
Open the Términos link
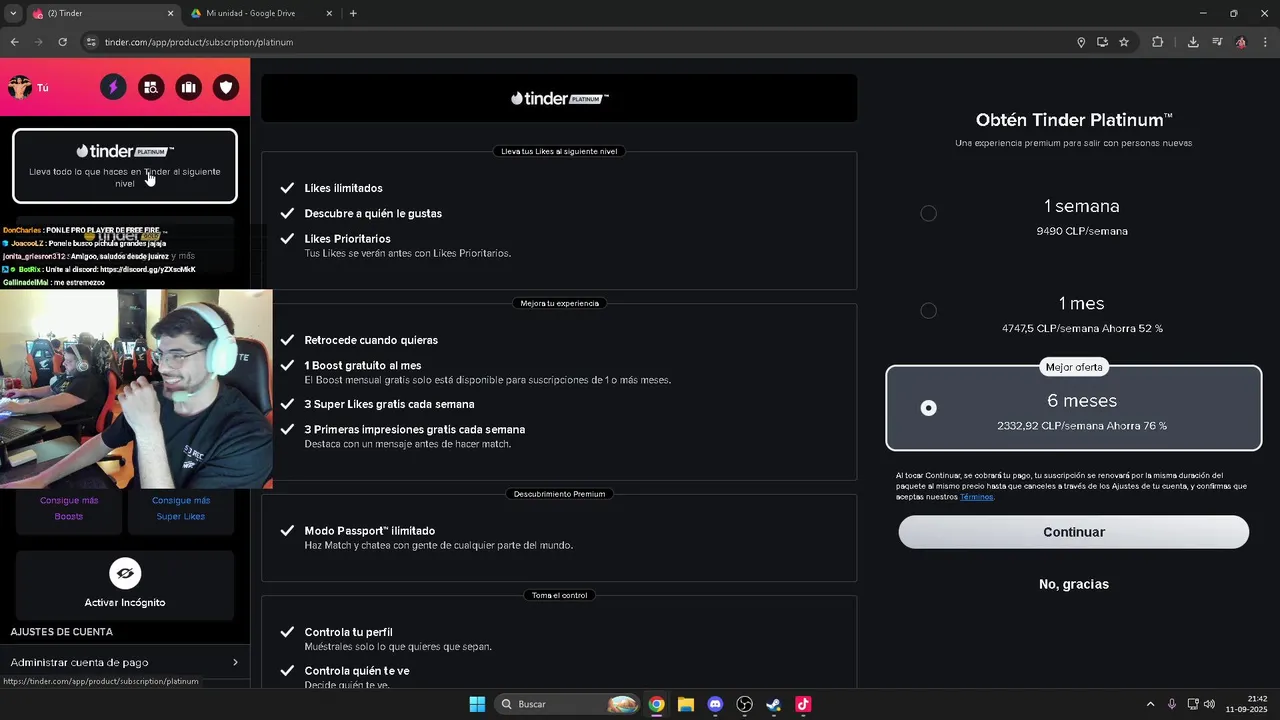point(976,497)
